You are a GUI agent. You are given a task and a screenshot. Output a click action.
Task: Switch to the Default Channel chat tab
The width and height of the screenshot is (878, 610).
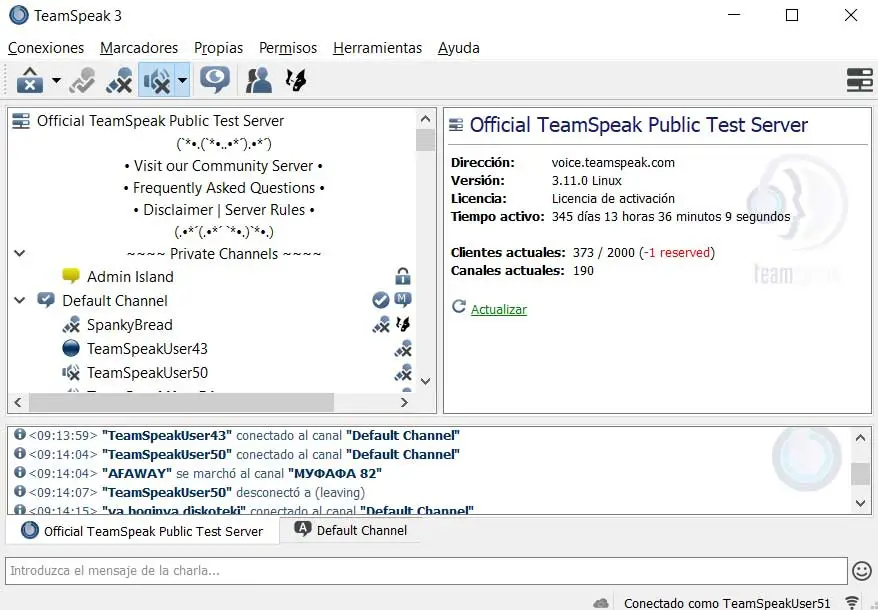tap(351, 530)
